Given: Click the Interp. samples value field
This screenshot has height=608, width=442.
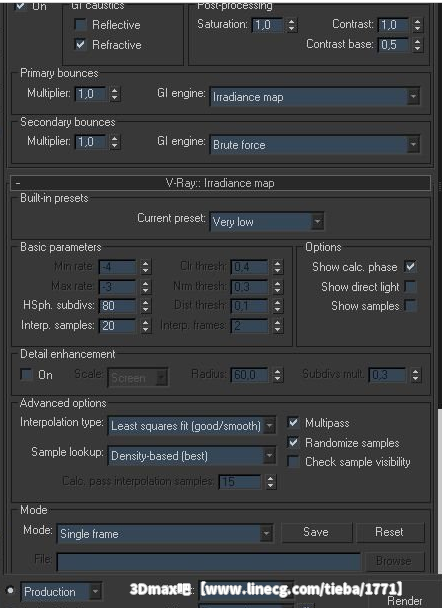Looking at the screenshot, I should point(118,325).
